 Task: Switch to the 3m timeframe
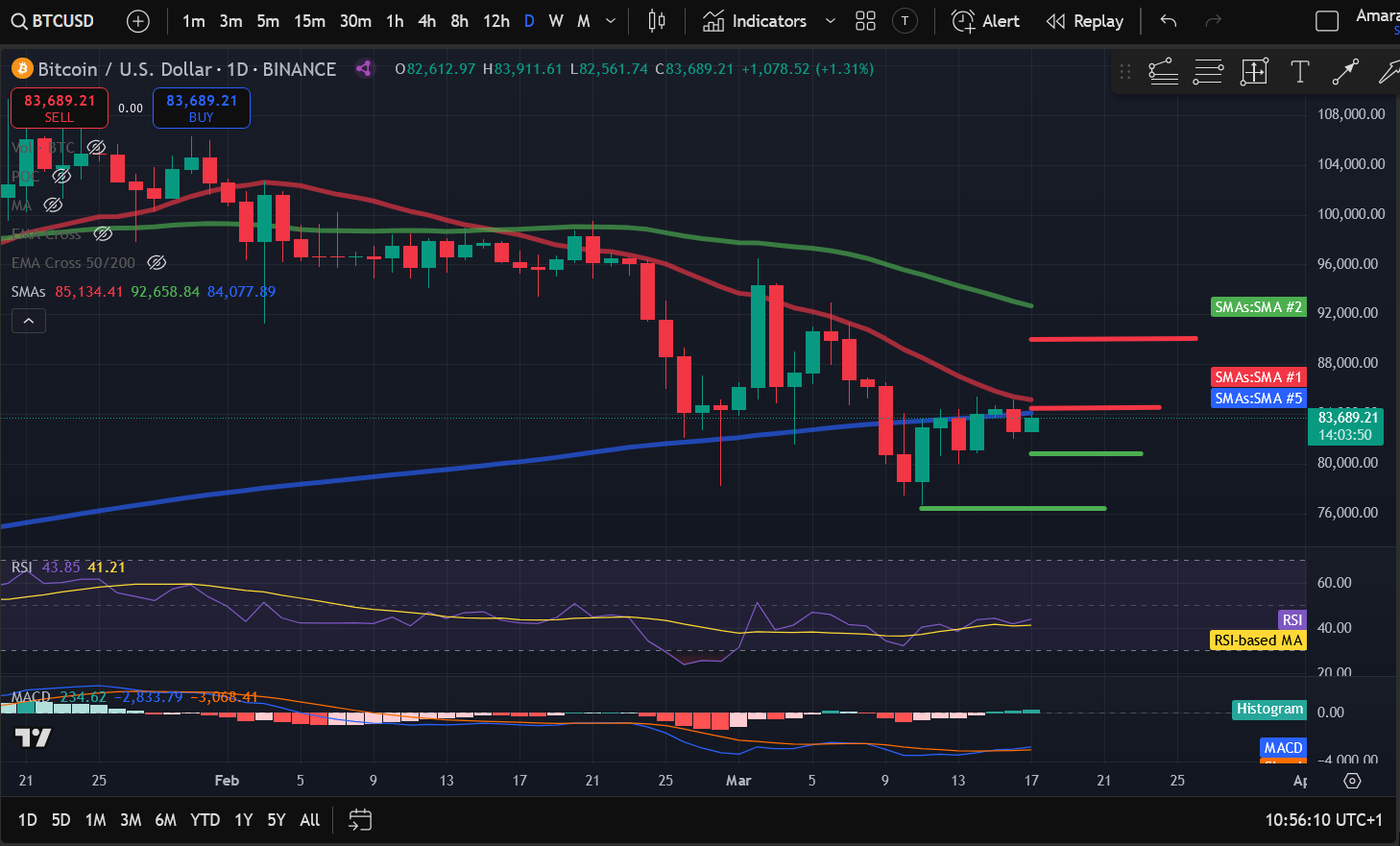[x=230, y=21]
